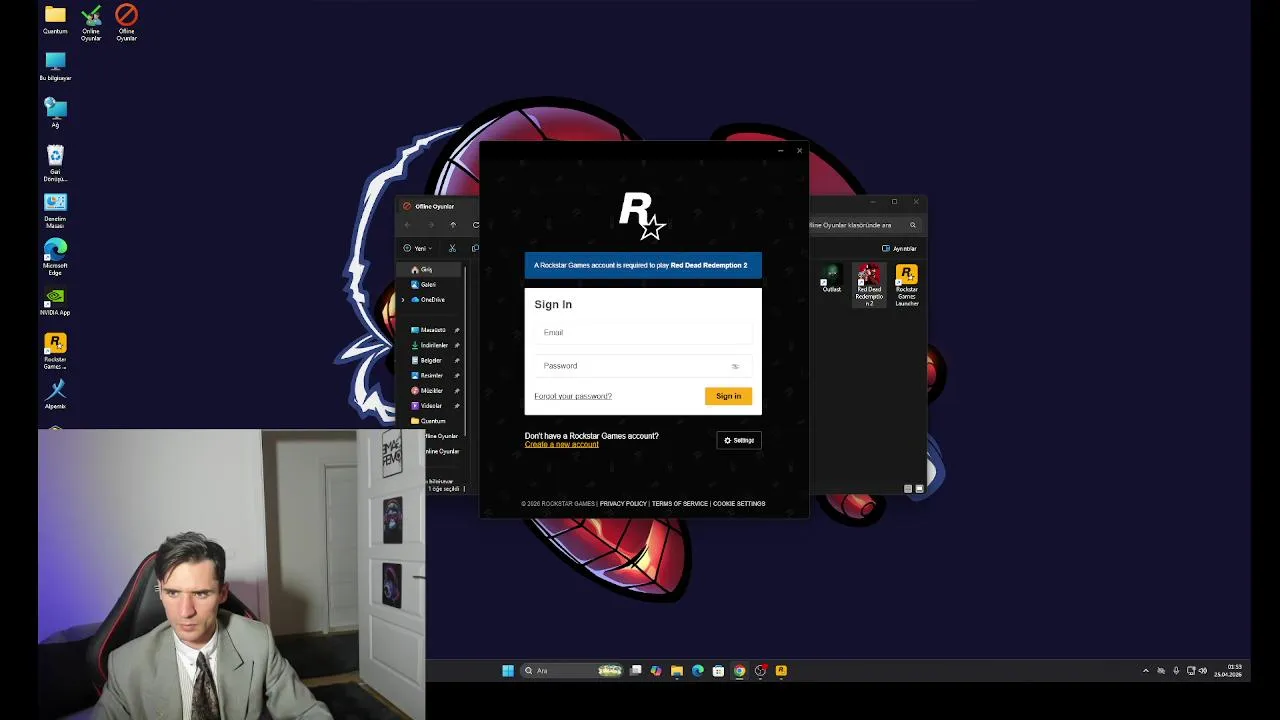Select Offline Oyunlar red desktop shortcut
This screenshot has width=1280, height=720.
126,22
